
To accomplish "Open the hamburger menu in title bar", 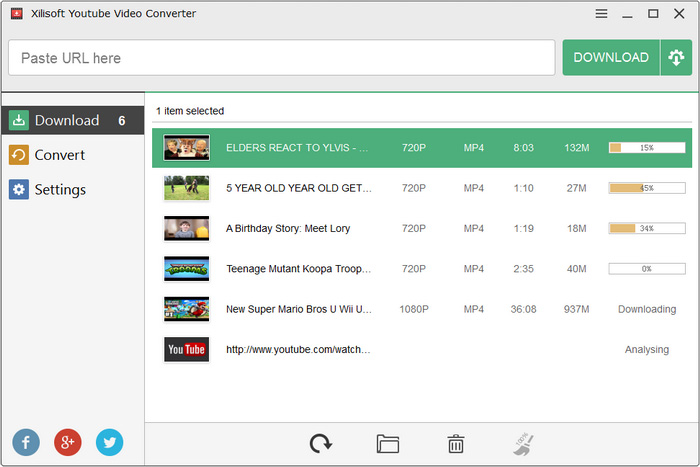I will [x=601, y=14].
